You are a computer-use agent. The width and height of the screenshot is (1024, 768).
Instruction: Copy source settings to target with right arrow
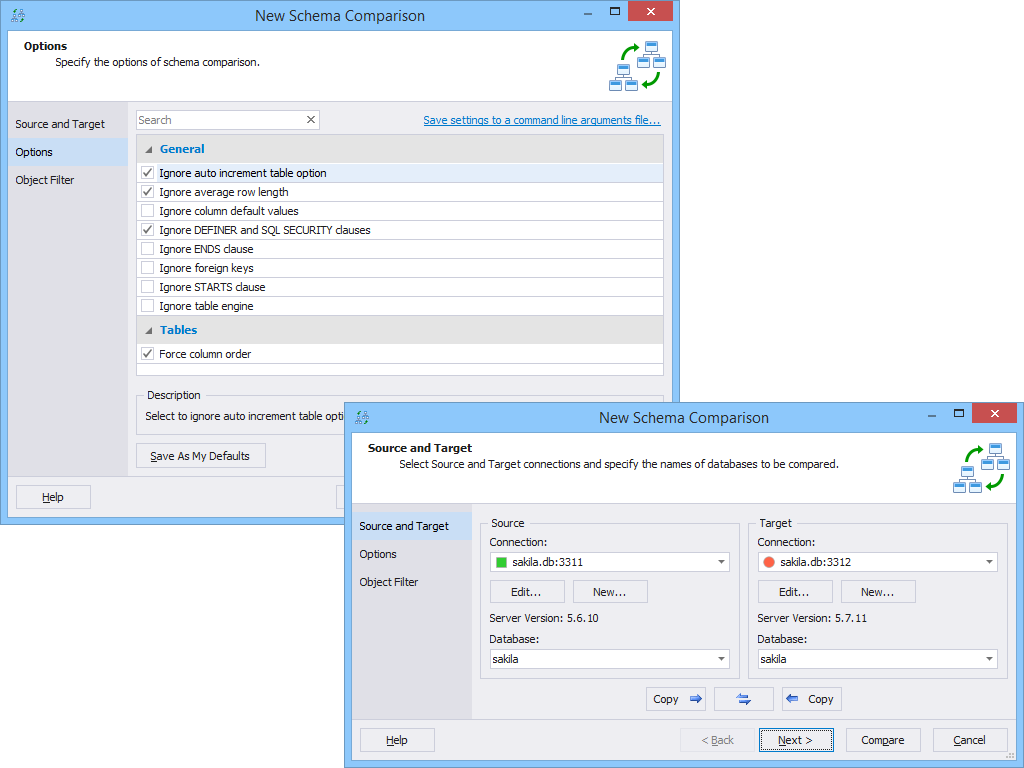coord(676,699)
